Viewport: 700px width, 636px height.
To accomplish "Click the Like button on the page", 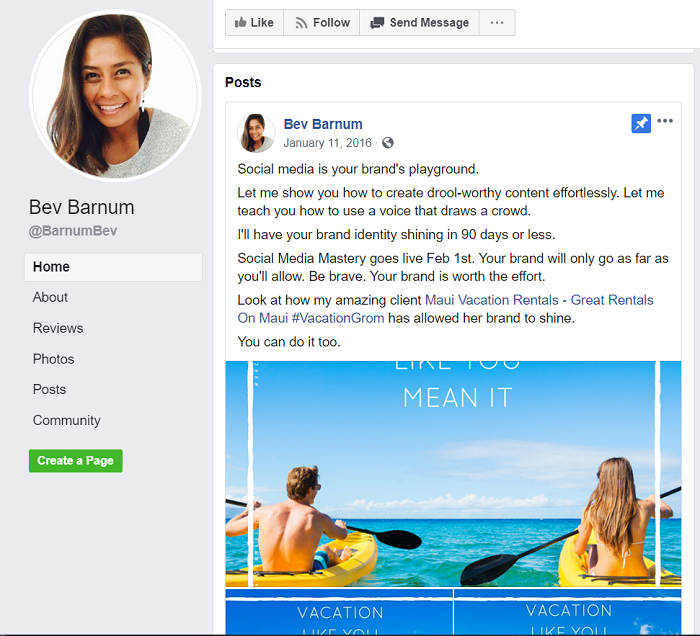I will pyautogui.click(x=254, y=22).
